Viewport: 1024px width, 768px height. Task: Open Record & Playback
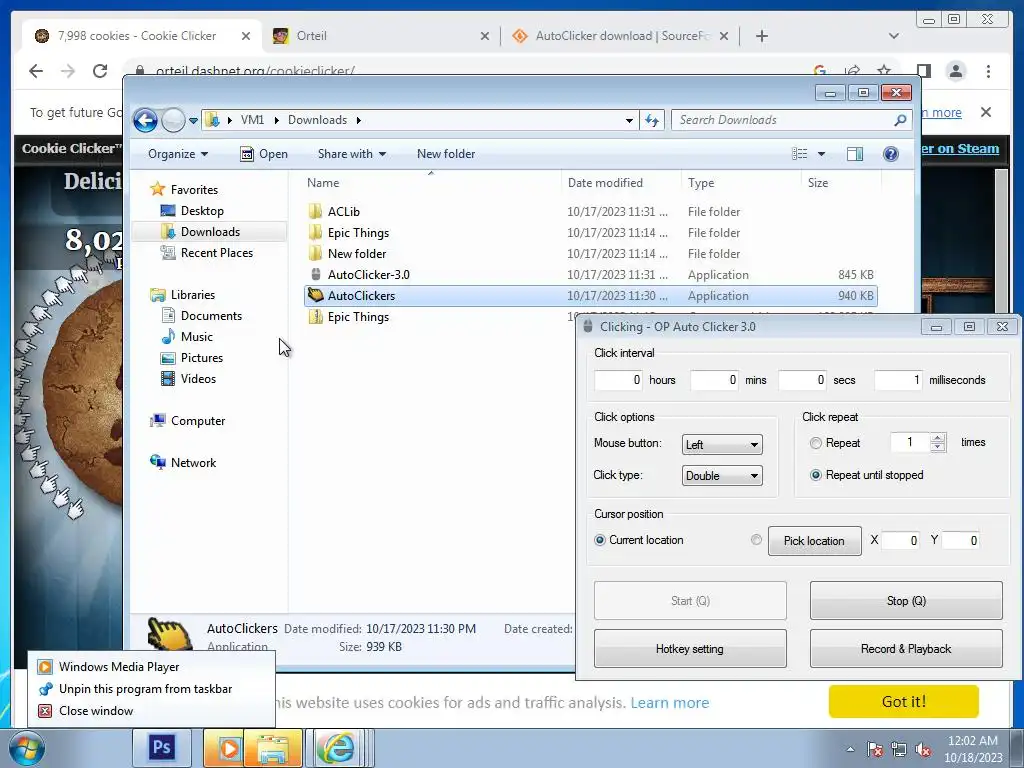pos(906,648)
